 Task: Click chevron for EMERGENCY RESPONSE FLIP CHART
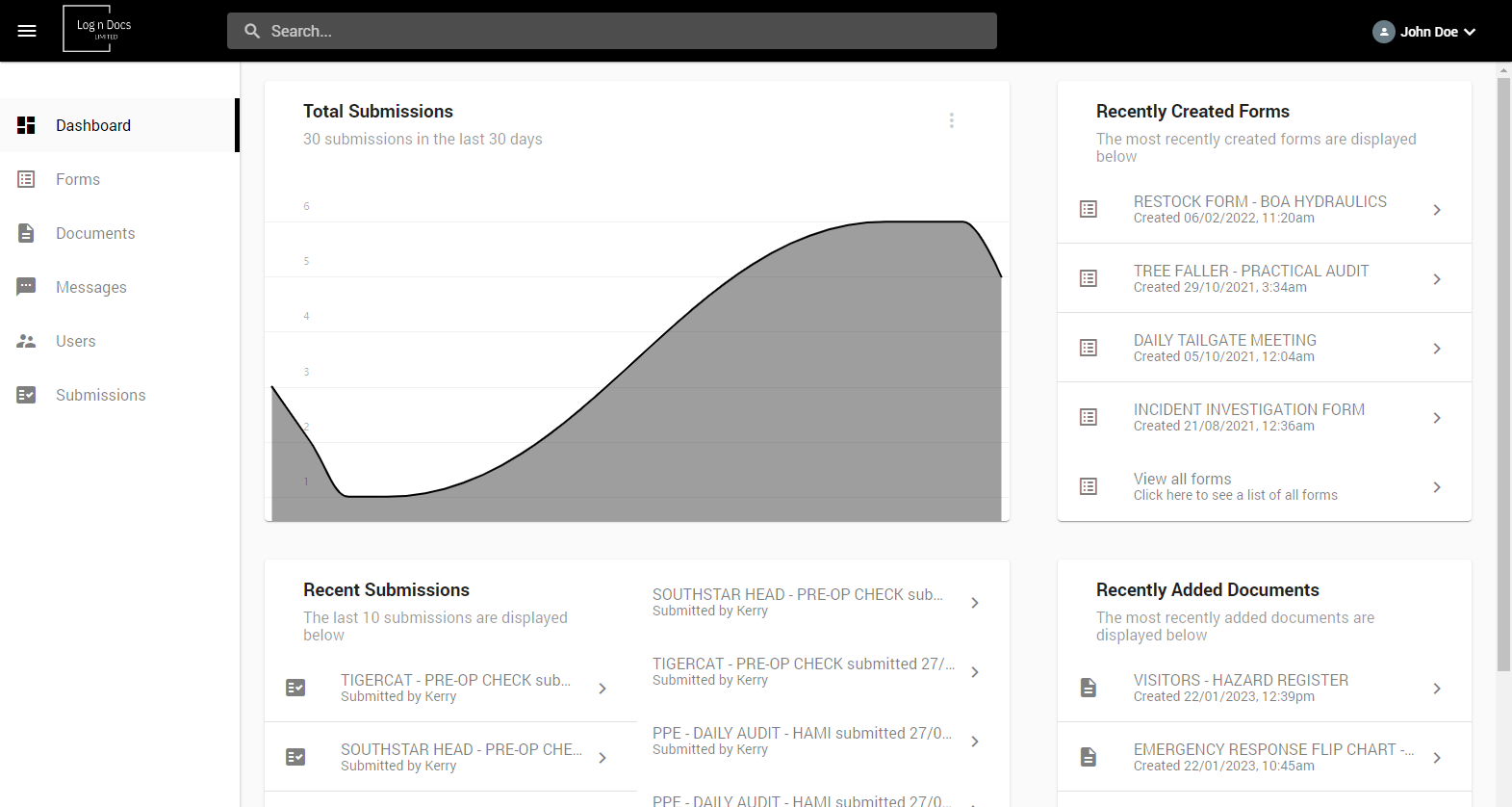click(x=1437, y=758)
